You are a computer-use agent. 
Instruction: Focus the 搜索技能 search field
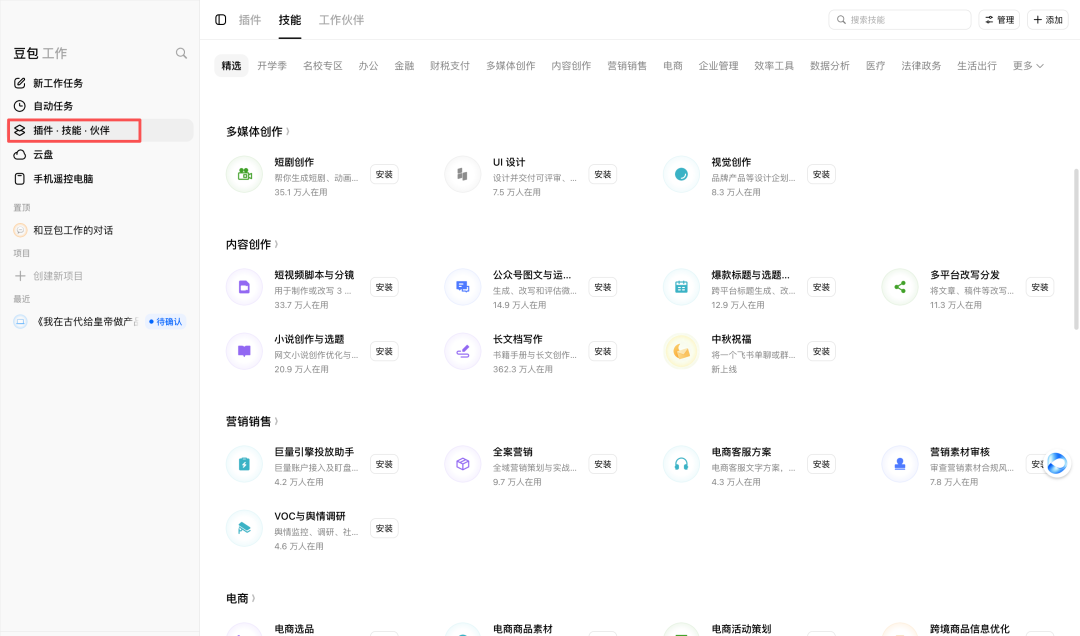[900, 20]
